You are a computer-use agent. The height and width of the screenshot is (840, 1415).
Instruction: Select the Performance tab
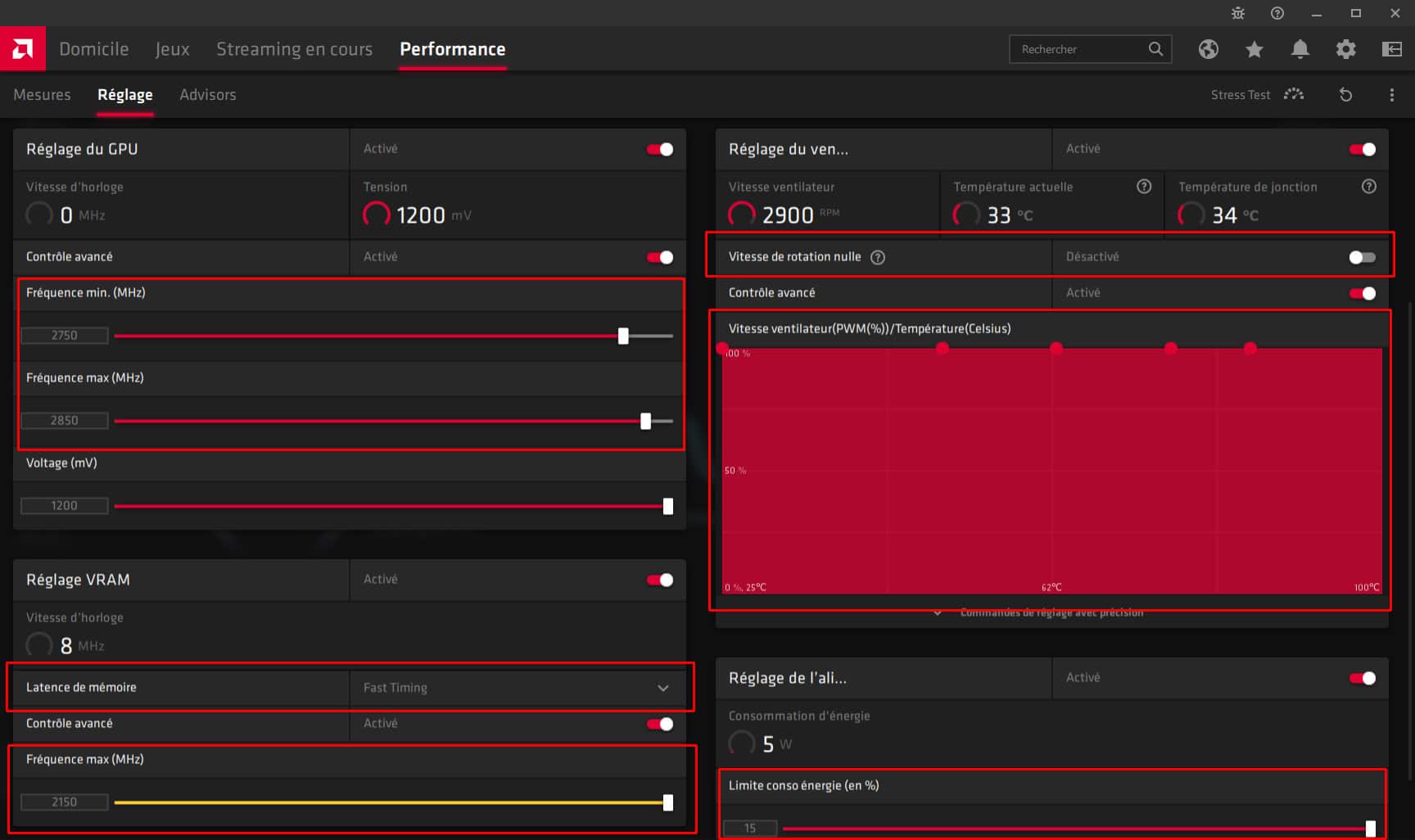[x=452, y=49]
